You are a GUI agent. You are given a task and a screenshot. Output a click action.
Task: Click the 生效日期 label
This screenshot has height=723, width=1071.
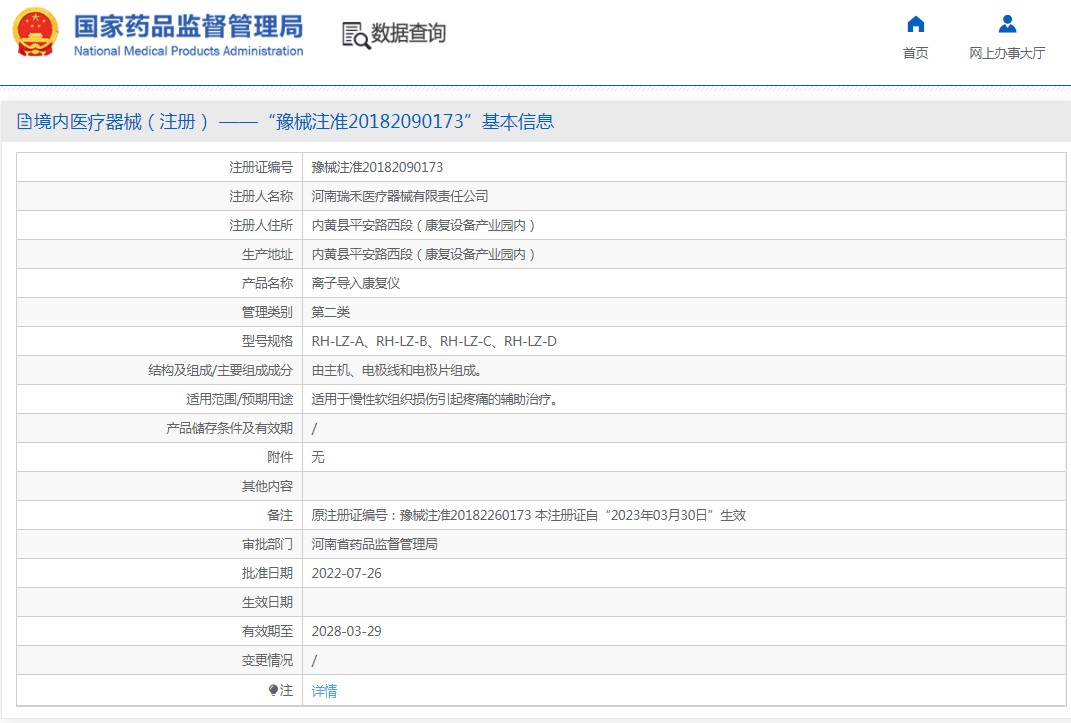pyautogui.click(x=267, y=602)
